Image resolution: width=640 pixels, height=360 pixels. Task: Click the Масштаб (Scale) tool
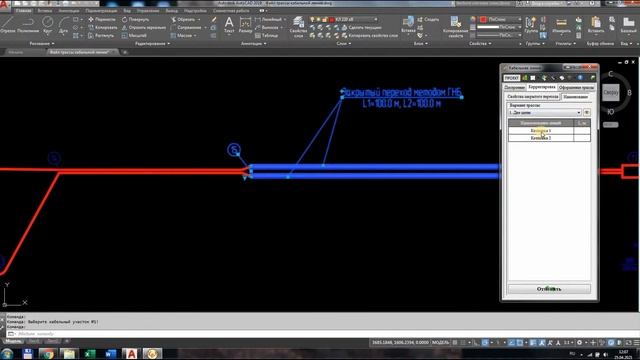(x=134, y=36)
